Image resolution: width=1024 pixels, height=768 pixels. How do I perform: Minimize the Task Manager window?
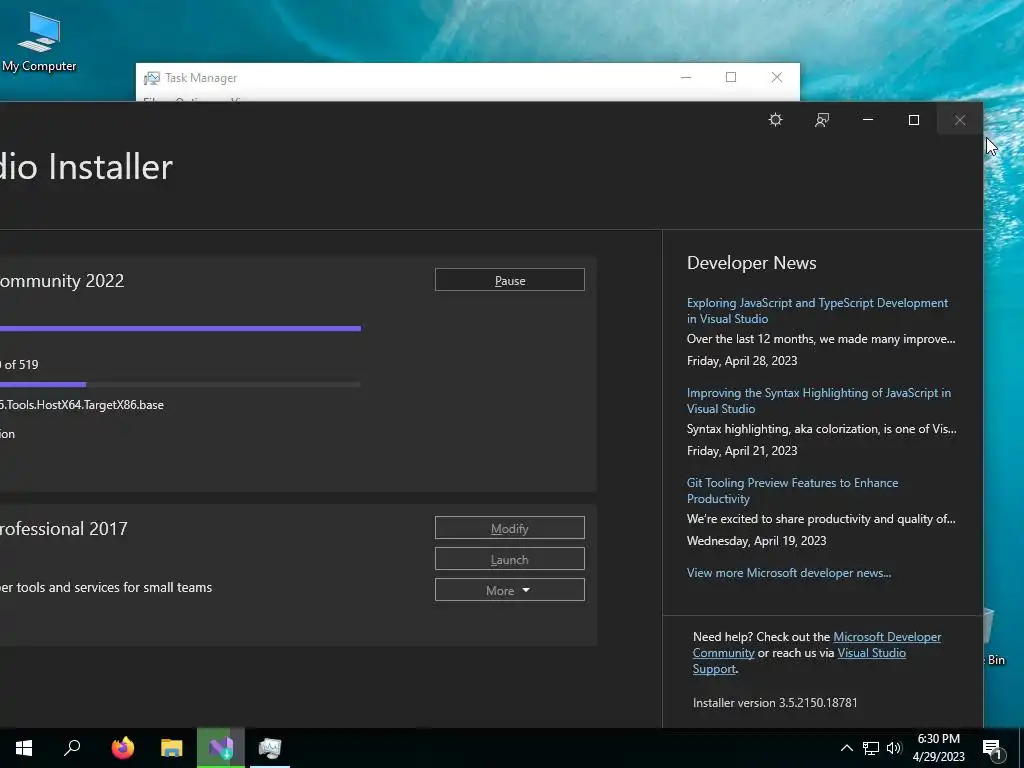(x=686, y=78)
